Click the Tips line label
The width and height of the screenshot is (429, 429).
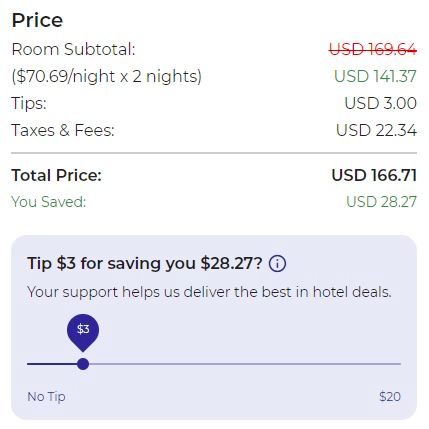pos(29,103)
